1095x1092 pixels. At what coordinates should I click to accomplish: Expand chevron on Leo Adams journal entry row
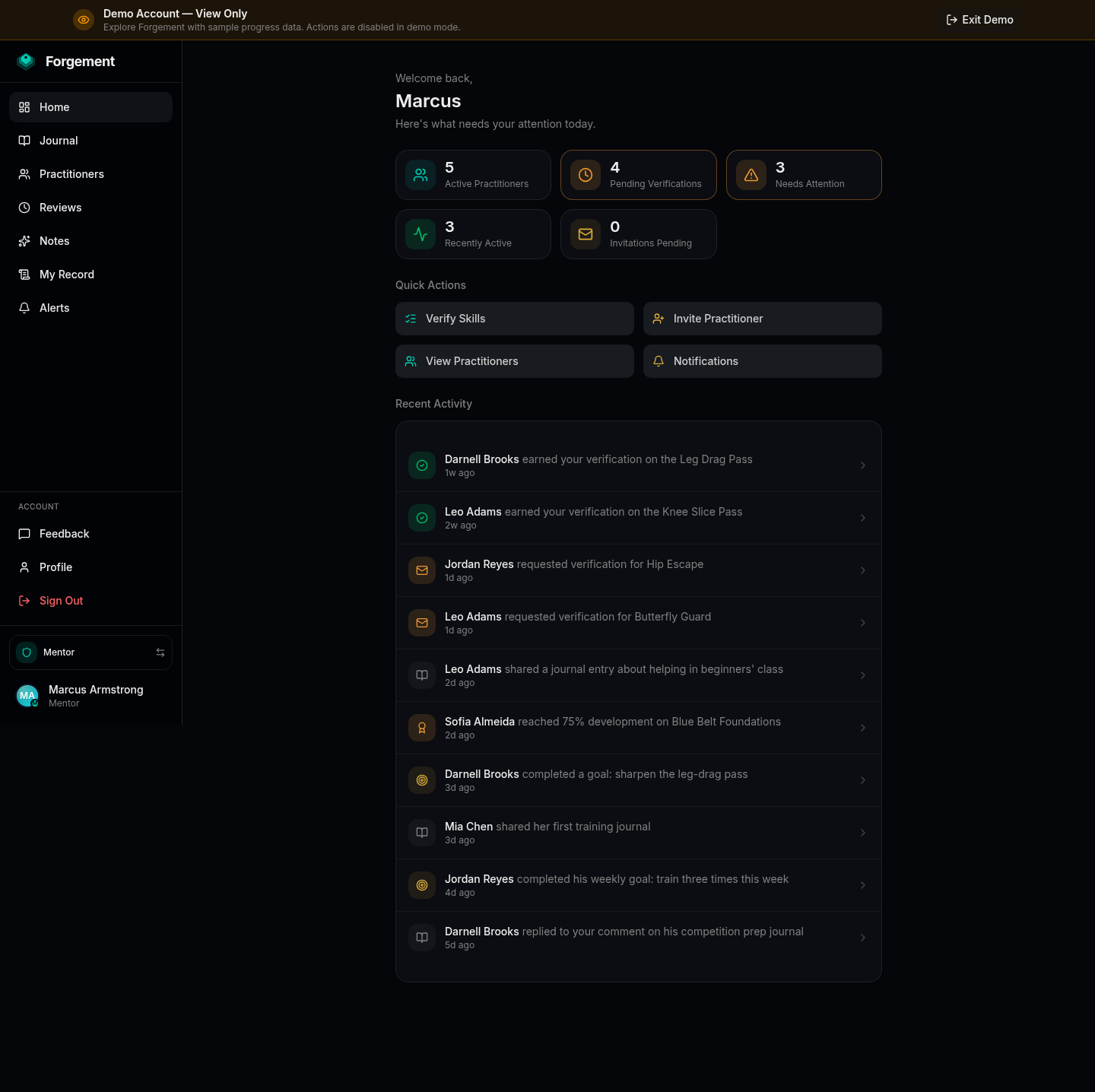(863, 675)
